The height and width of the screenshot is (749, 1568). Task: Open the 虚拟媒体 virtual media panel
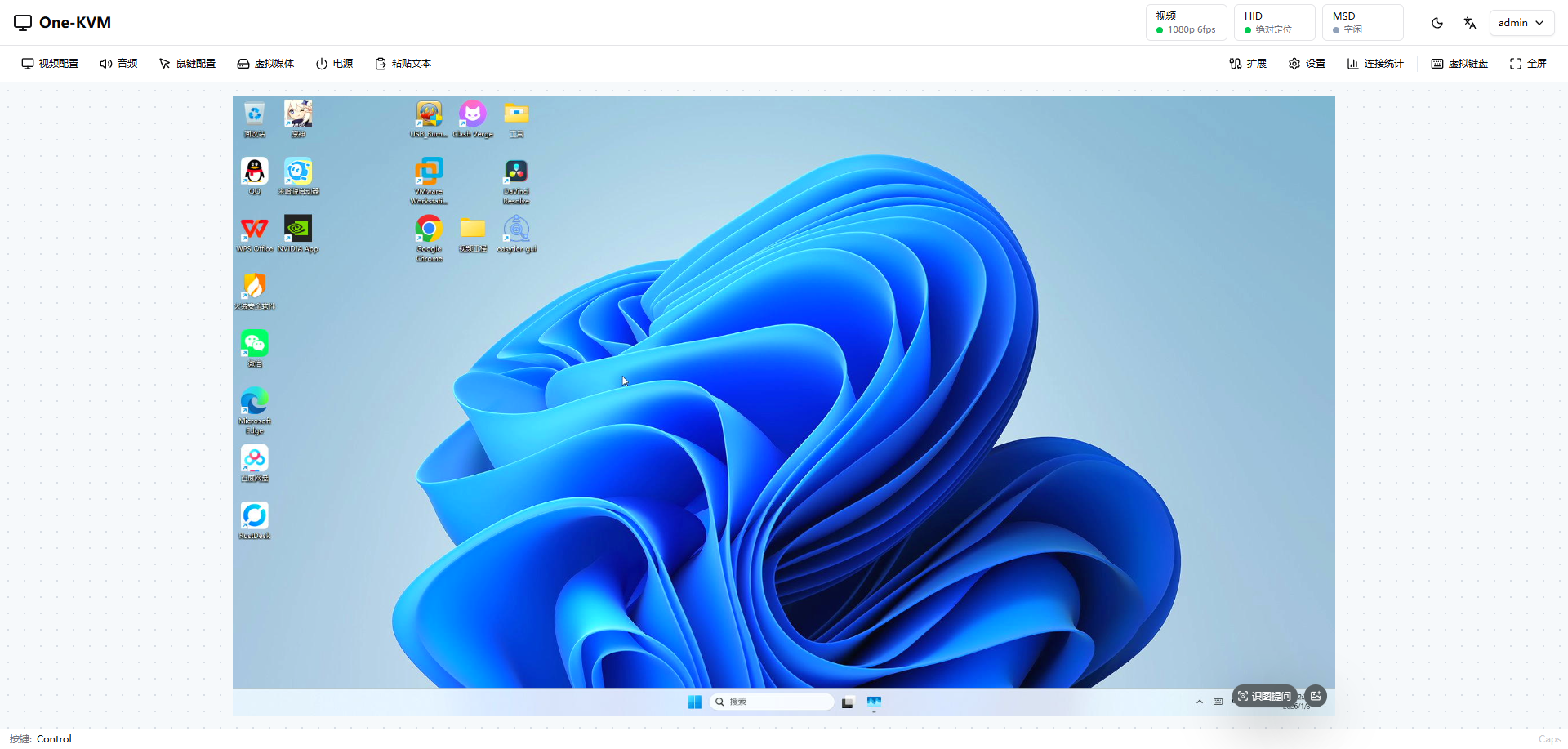265,64
